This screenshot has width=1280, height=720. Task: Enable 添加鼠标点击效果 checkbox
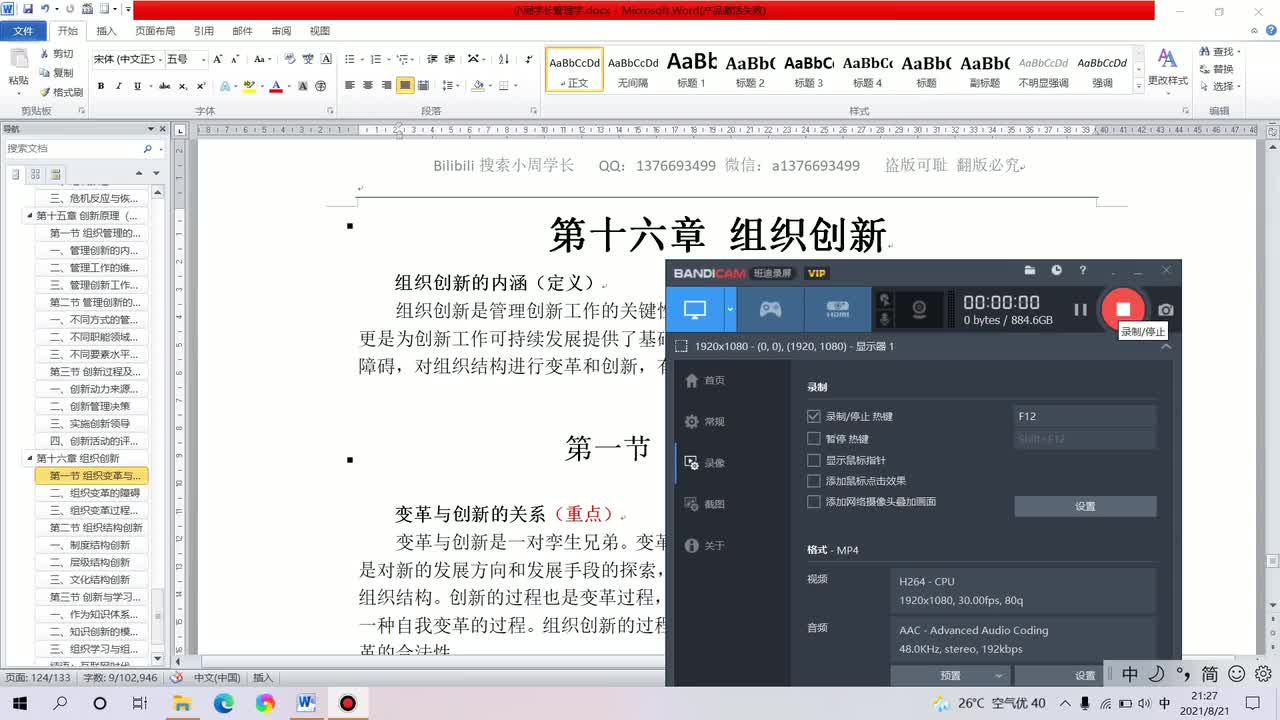[814, 480]
